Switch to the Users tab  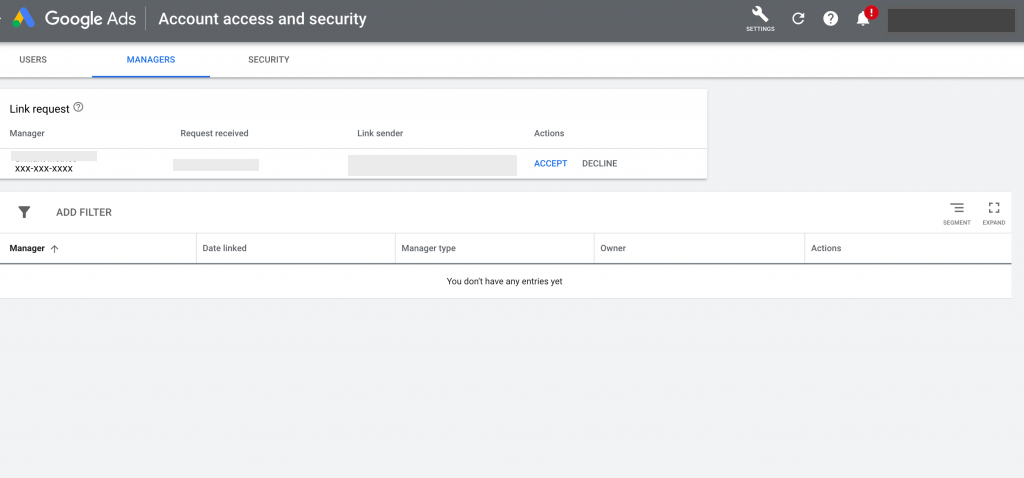pyautogui.click(x=33, y=59)
